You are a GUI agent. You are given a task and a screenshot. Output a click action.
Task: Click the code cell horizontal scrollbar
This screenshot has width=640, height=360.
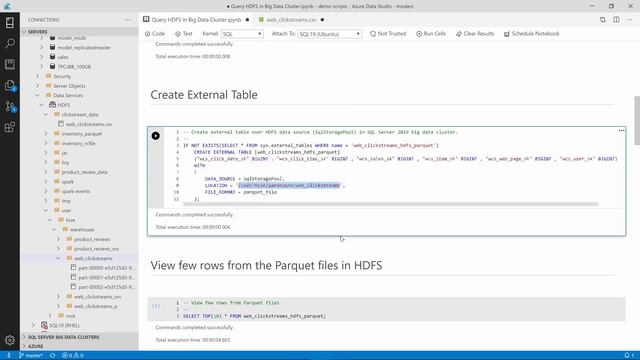click(391, 204)
